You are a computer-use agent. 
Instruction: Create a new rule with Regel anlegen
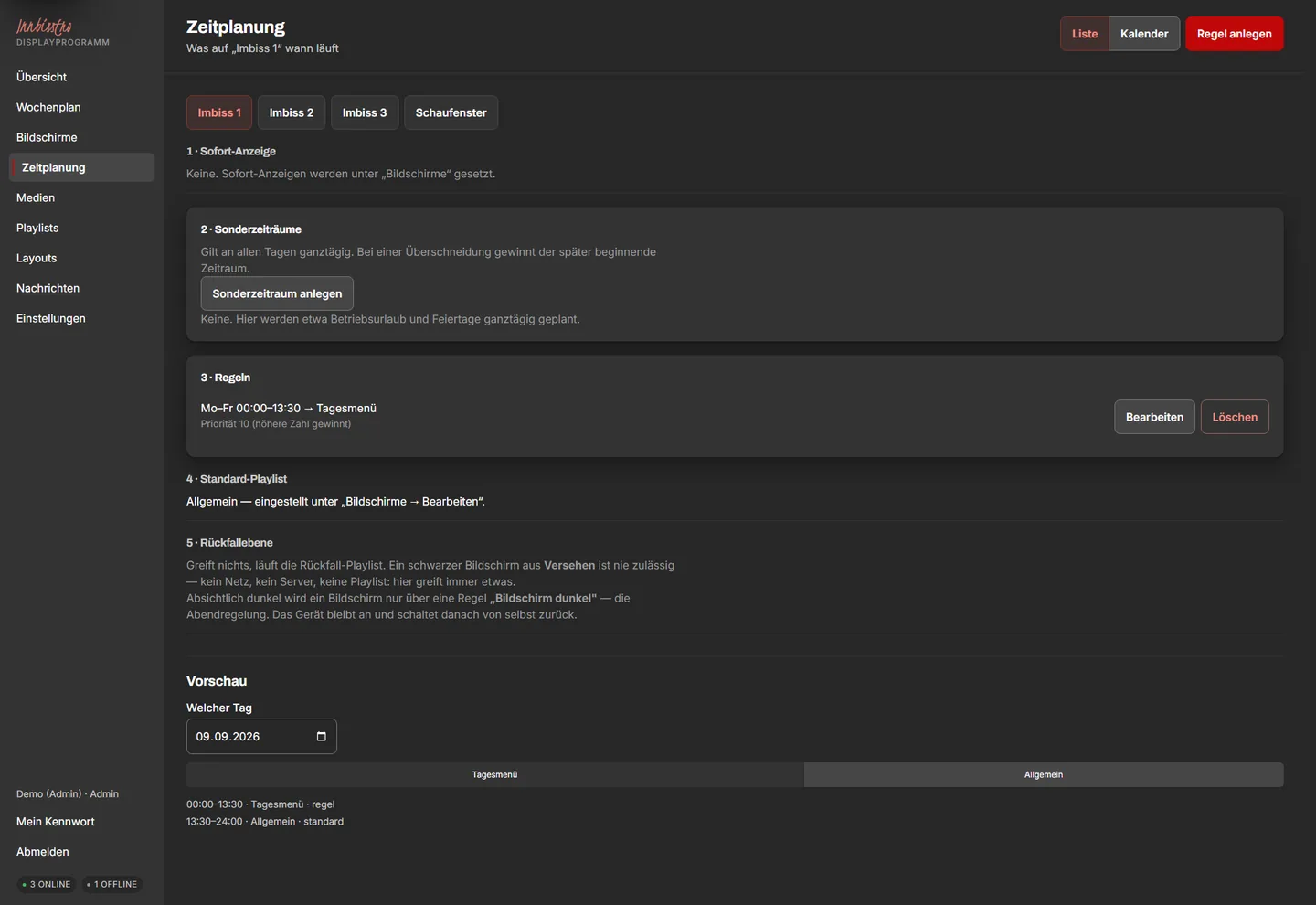click(x=1235, y=34)
